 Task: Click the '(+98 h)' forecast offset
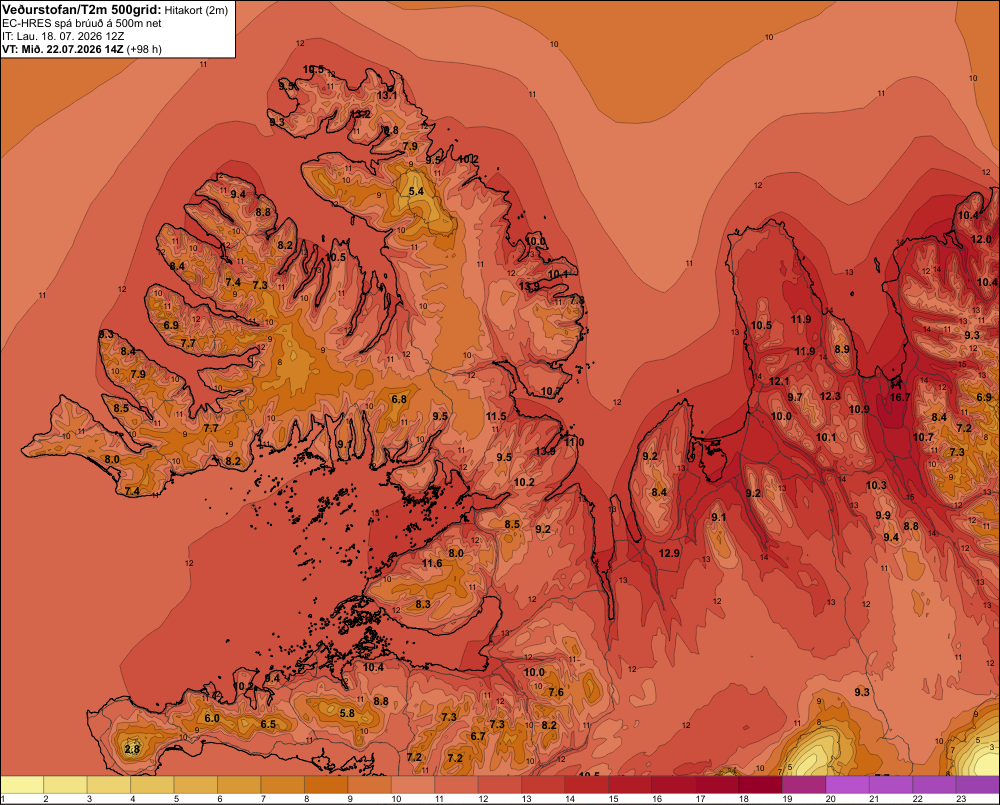click(143, 49)
